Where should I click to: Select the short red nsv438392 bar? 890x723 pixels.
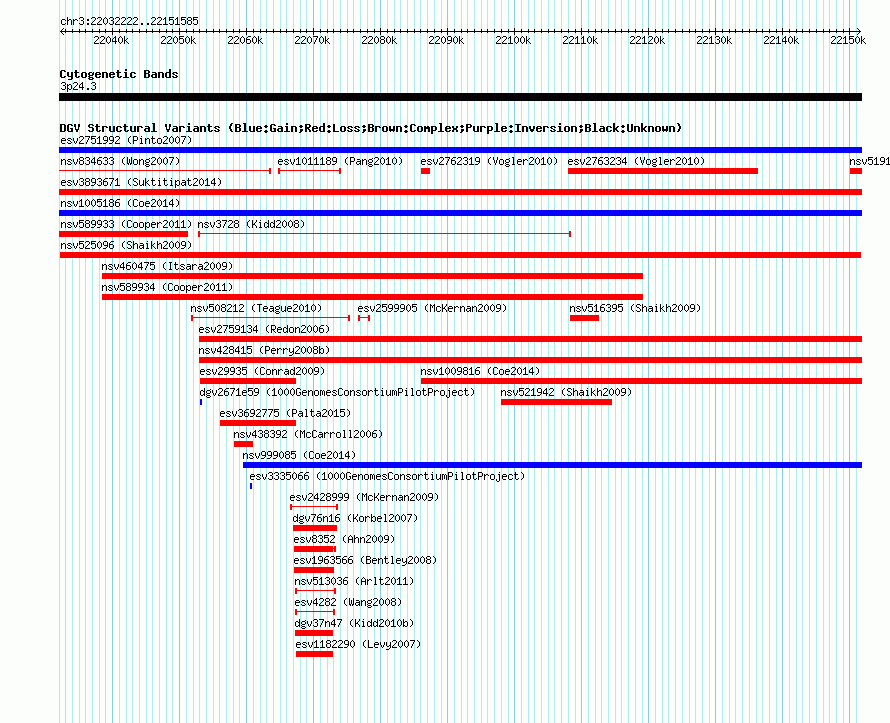[243, 444]
